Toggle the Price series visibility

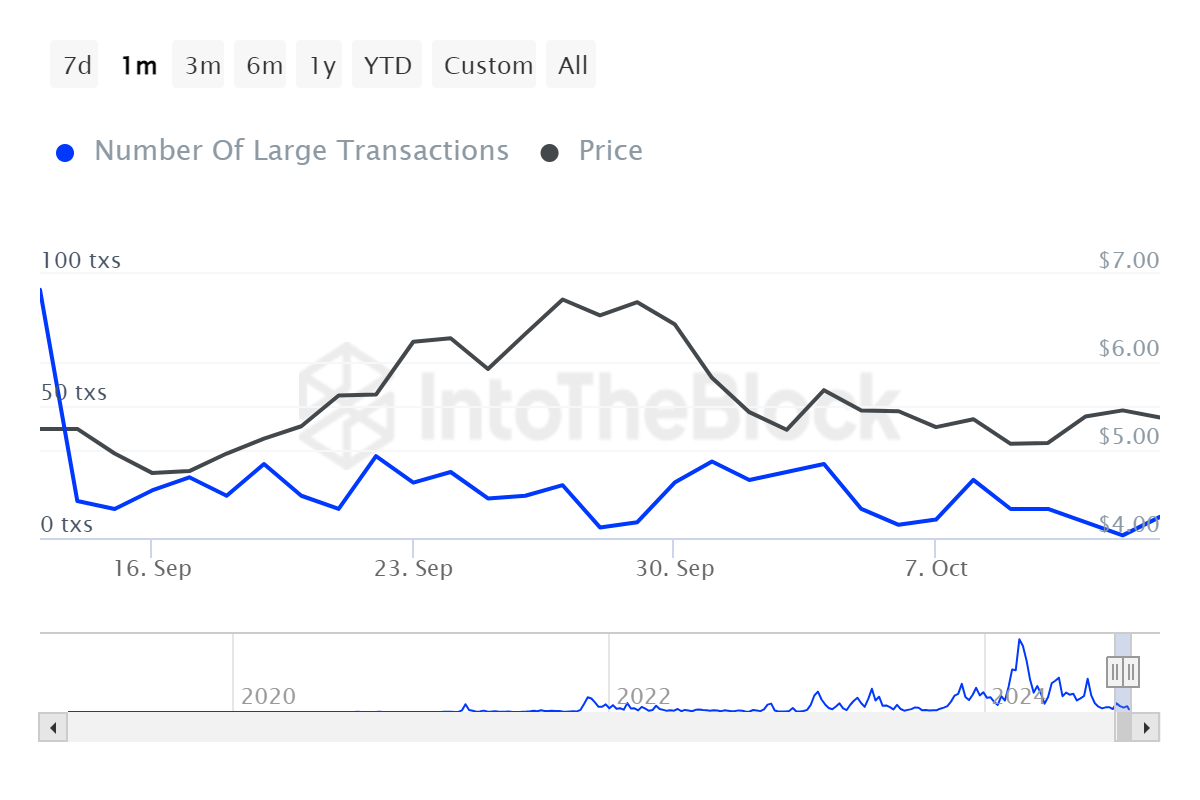pos(610,151)
